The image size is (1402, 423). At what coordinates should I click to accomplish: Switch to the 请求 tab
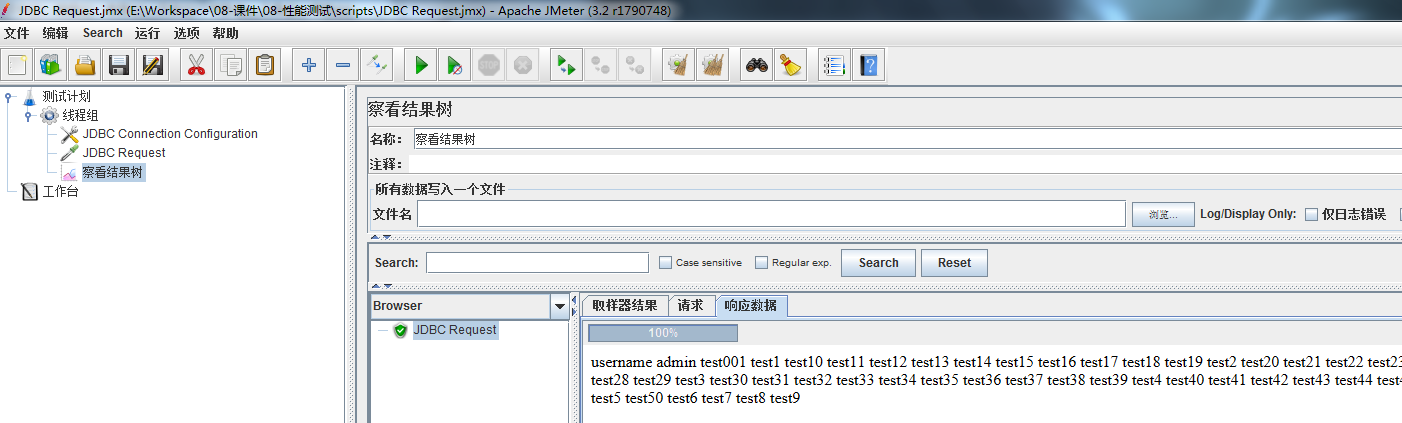(x=691, y=306)
